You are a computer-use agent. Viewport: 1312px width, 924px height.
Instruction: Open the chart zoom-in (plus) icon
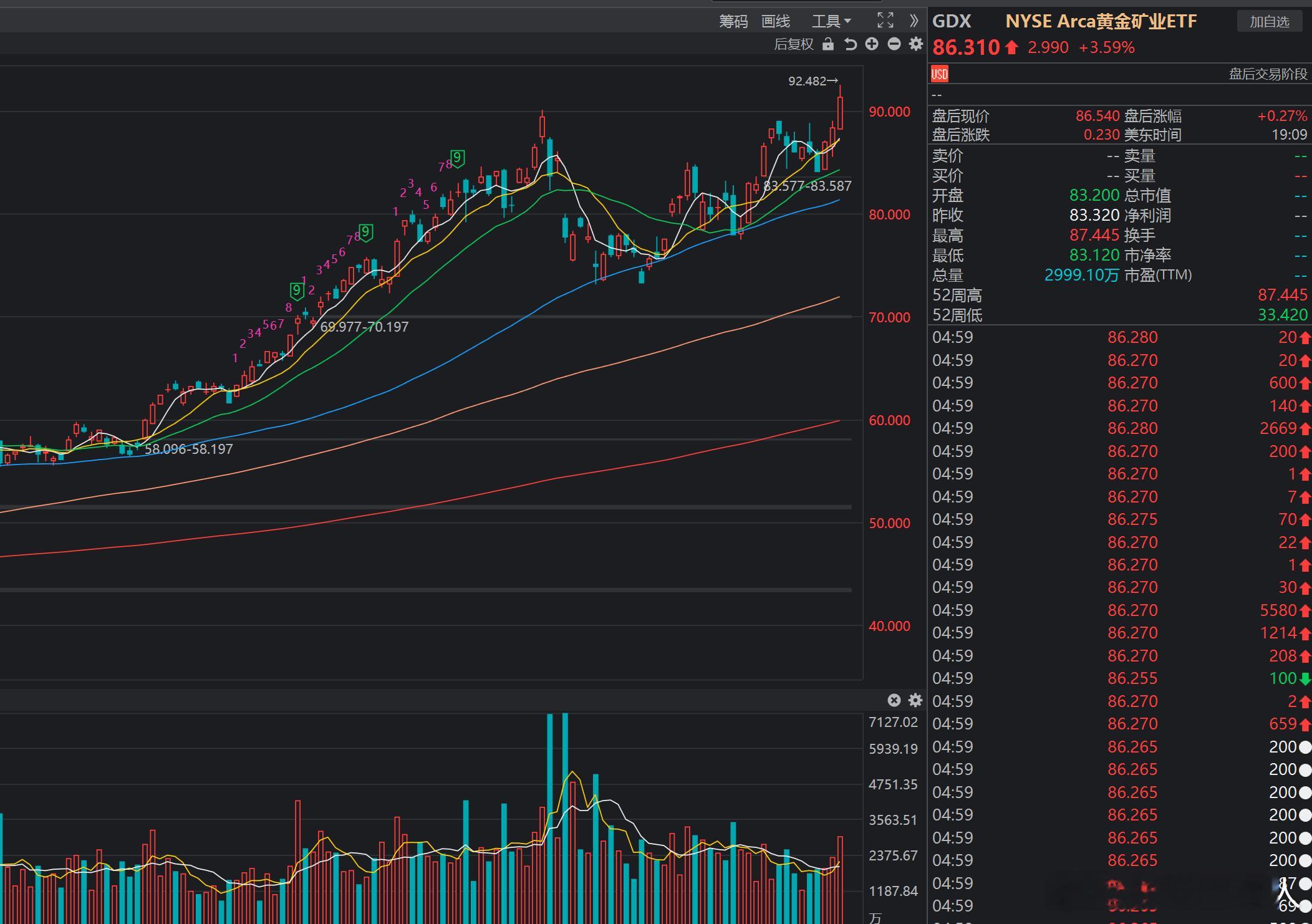[871, 44]
